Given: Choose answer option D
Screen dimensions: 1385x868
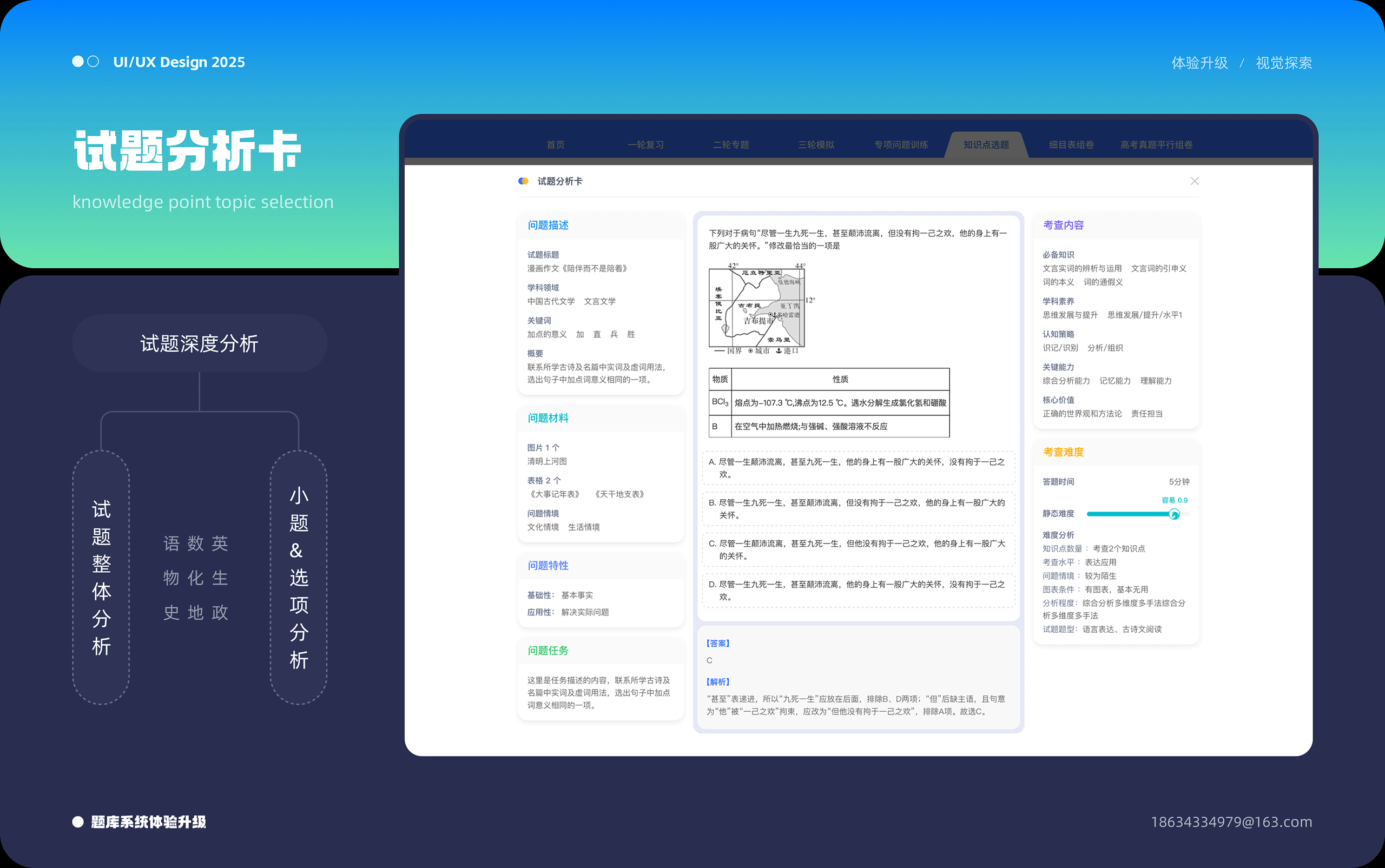Looking at the screenshot, I should pyautogui.click(x=858, y=590).
